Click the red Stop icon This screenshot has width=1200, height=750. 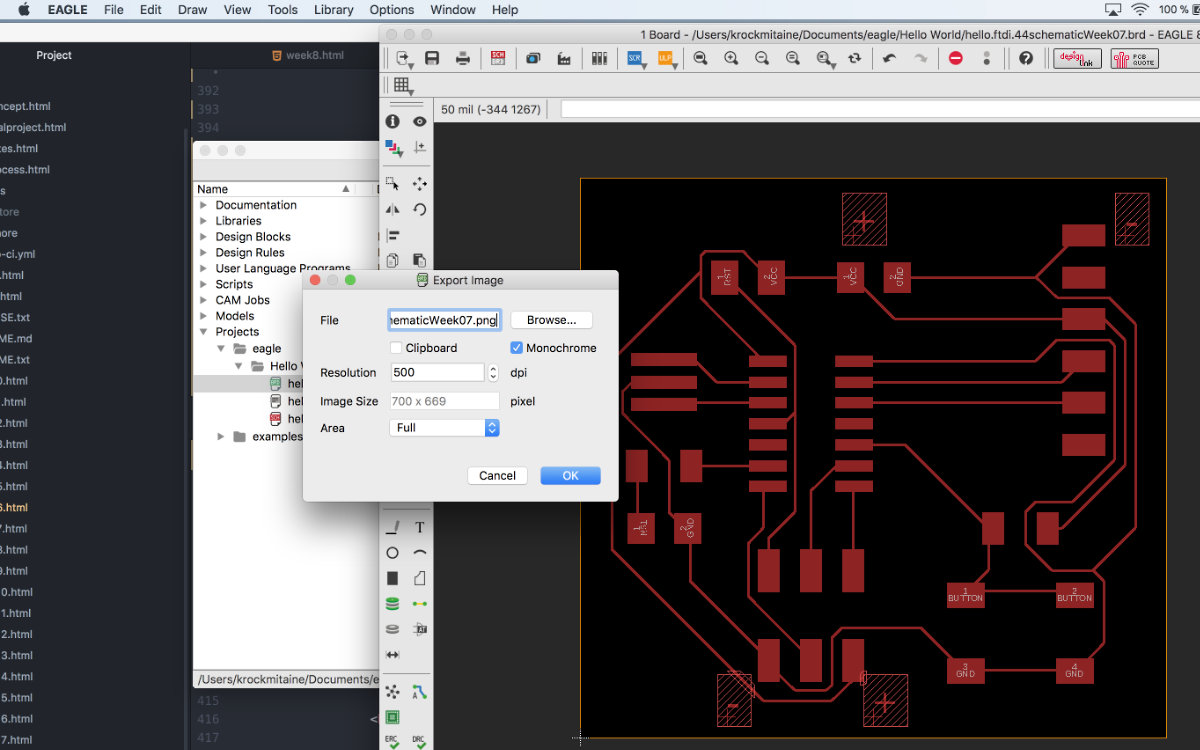coord(955,58)
